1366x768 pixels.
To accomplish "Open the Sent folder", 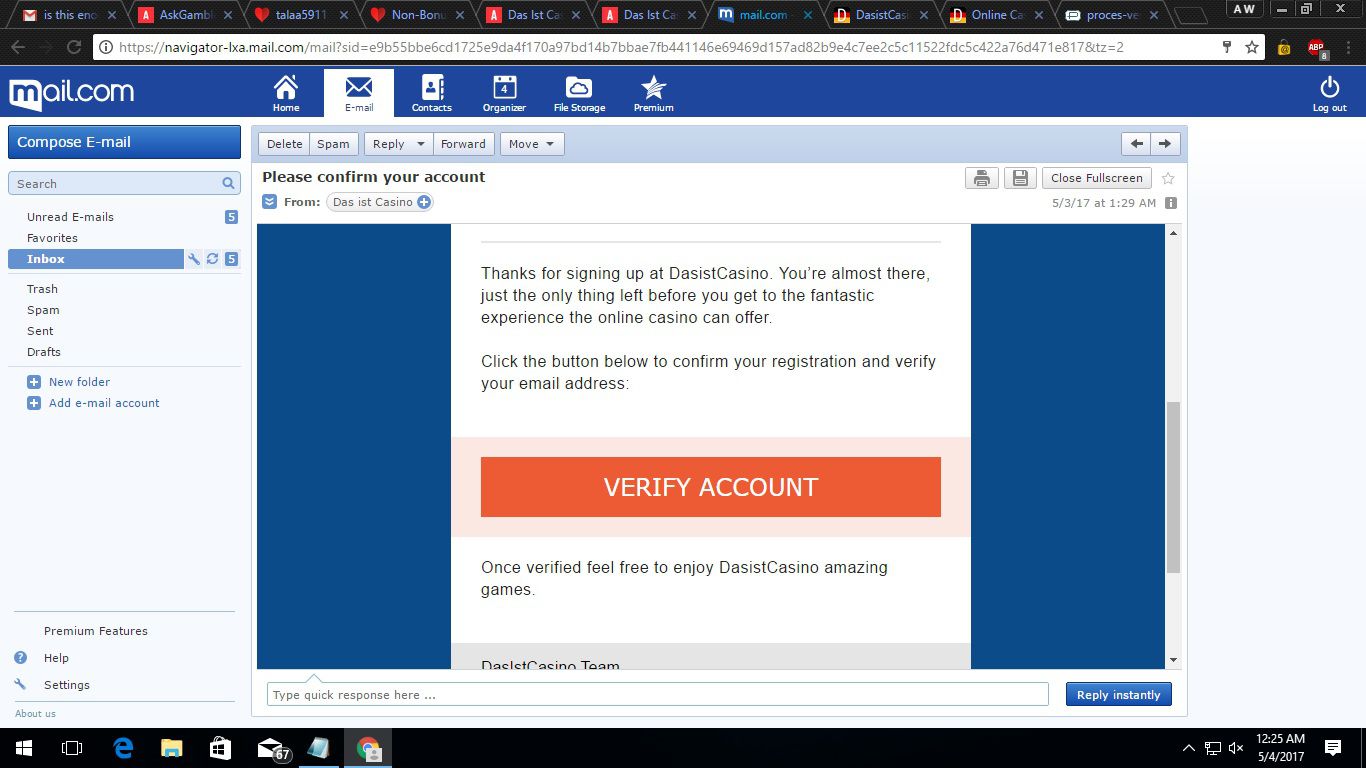I will coord(40,331).
